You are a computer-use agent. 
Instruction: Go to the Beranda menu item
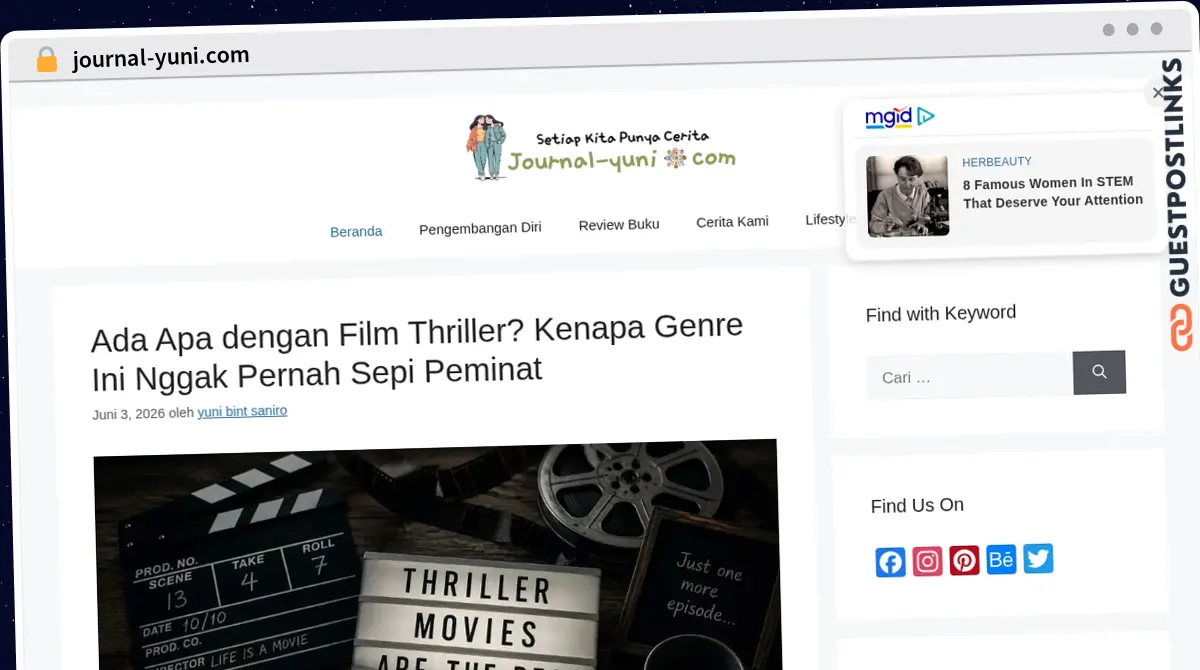tap(356, 231)
